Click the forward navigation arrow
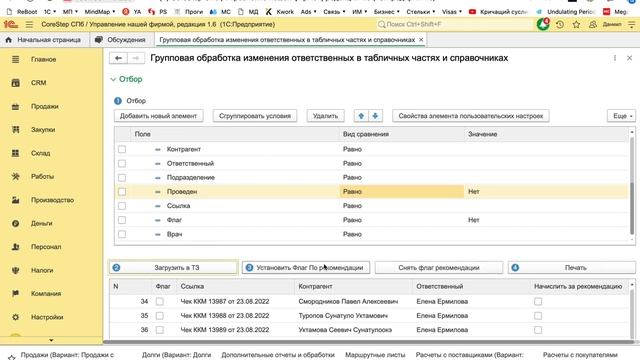Screen dimensions: 640x360 pyautogui.click(x=136, y=58)
